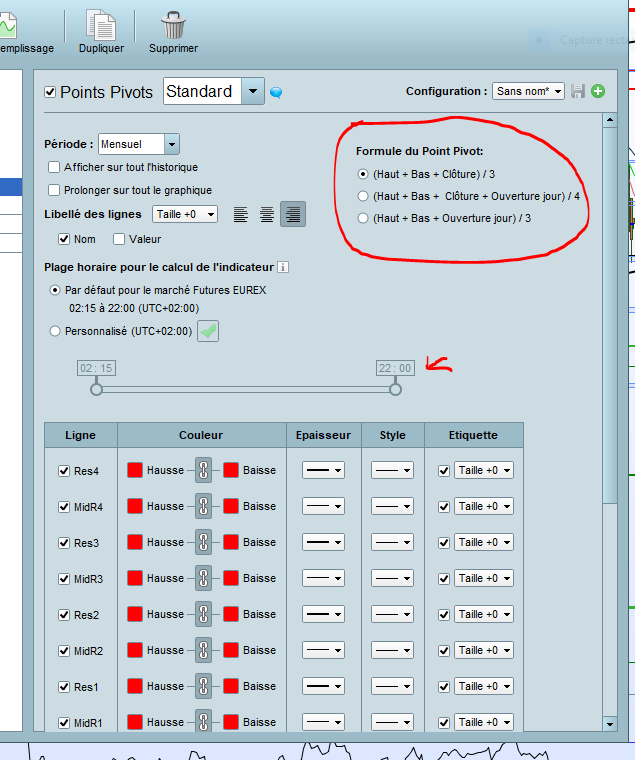Save configuration with the floppy disk icon
The height and width of the screenshot is (760, 635).
(577, 91)
